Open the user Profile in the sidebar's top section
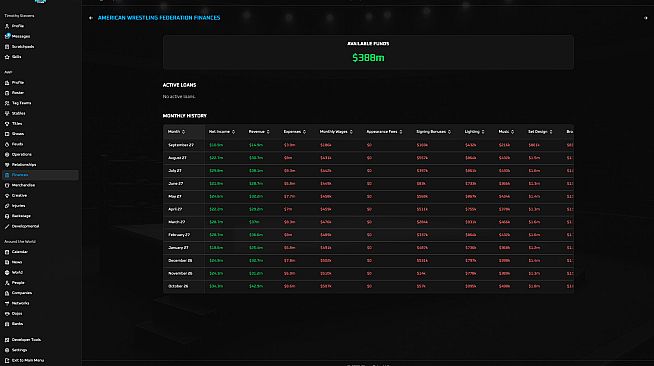654x366 pixels. (14, 26)
